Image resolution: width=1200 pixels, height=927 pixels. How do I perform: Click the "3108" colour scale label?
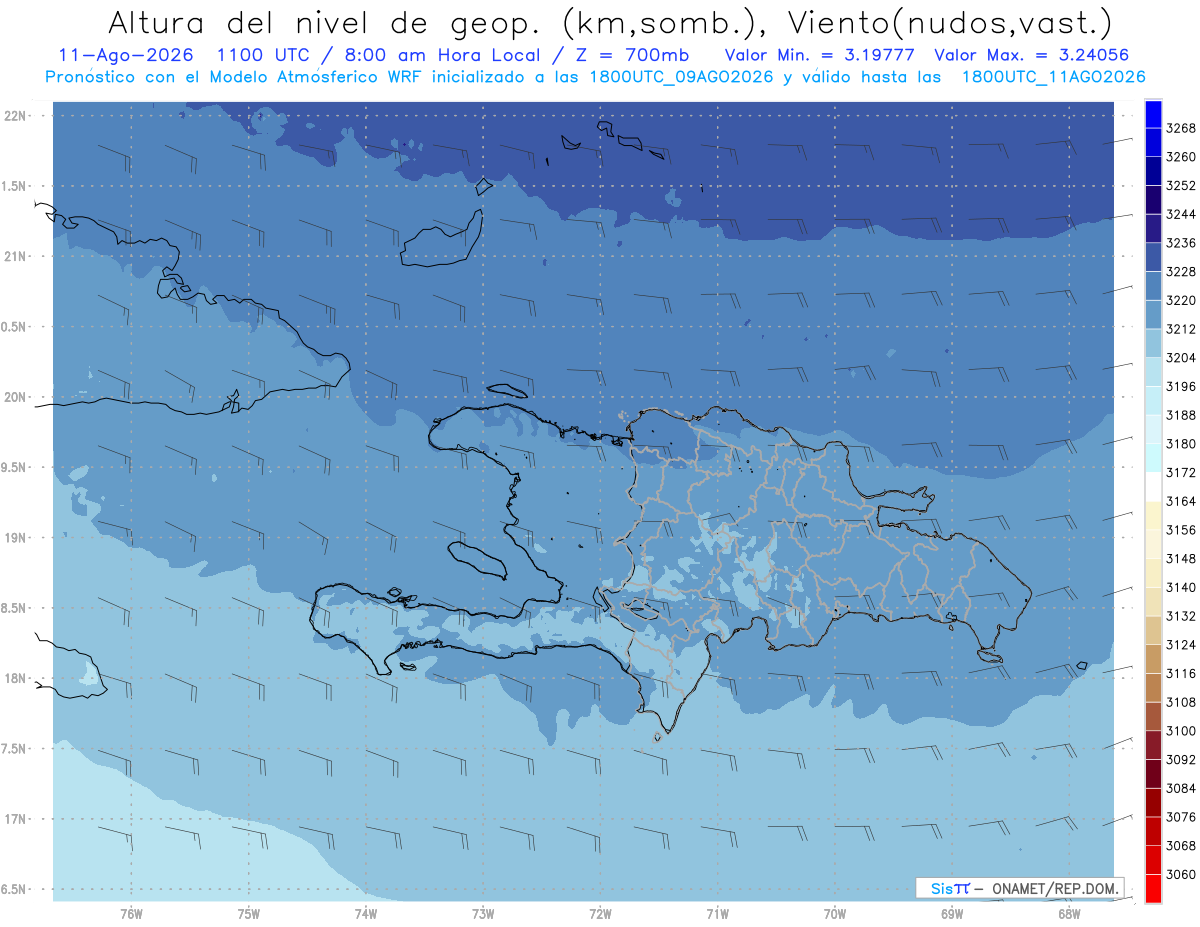1181,702
